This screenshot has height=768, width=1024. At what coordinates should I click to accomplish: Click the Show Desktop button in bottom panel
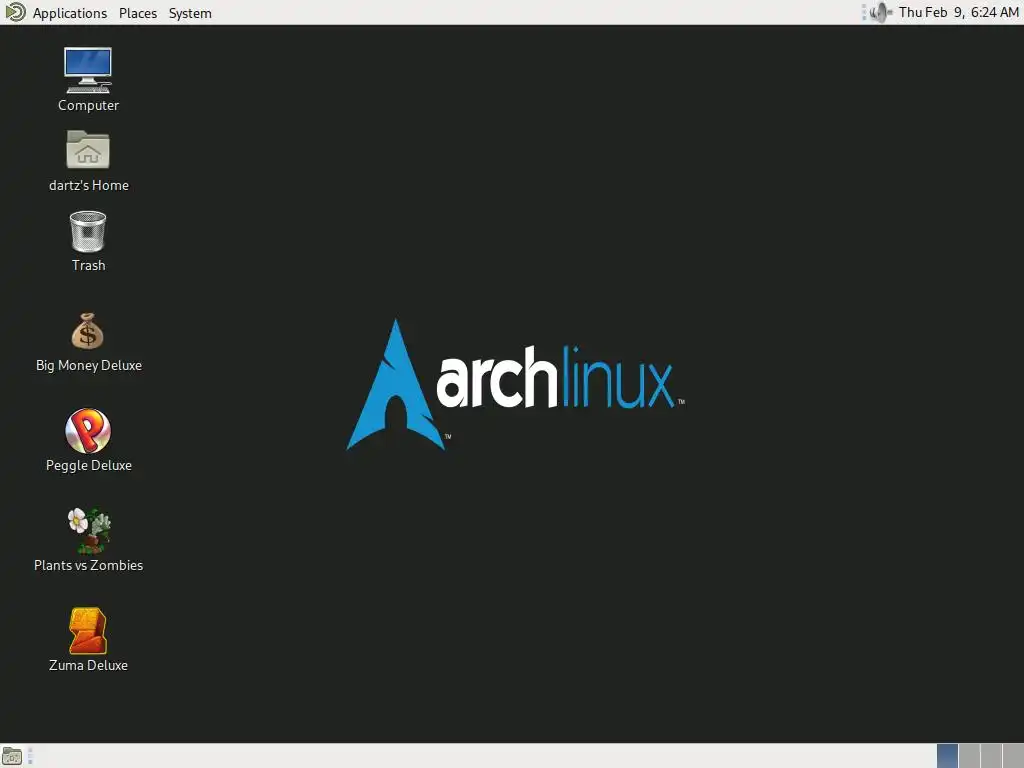[12, 756]
